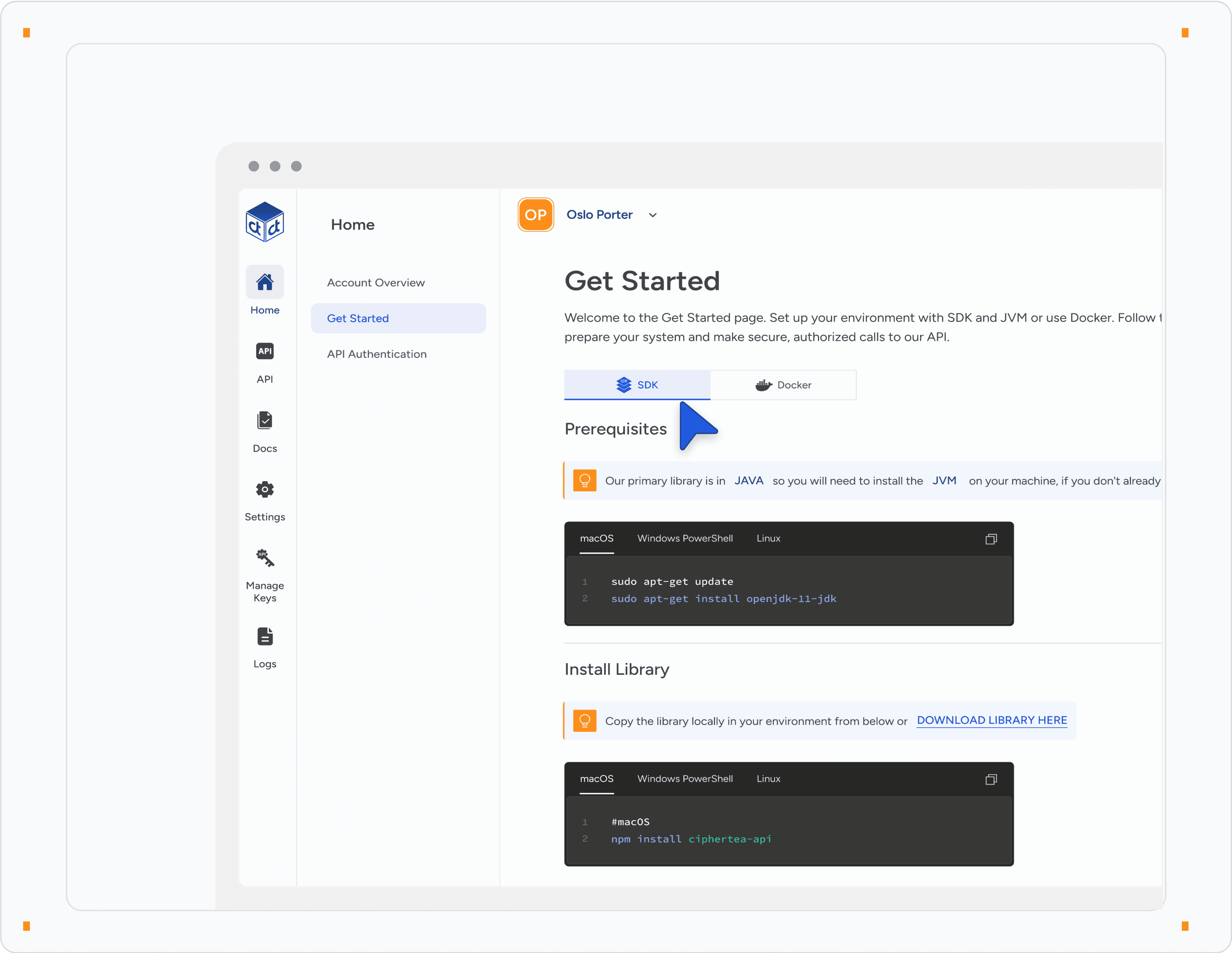Copy the Install Library code block
Image resolution: width=1232 pixels, height=953 pixels.
click(x=991, y=779)
